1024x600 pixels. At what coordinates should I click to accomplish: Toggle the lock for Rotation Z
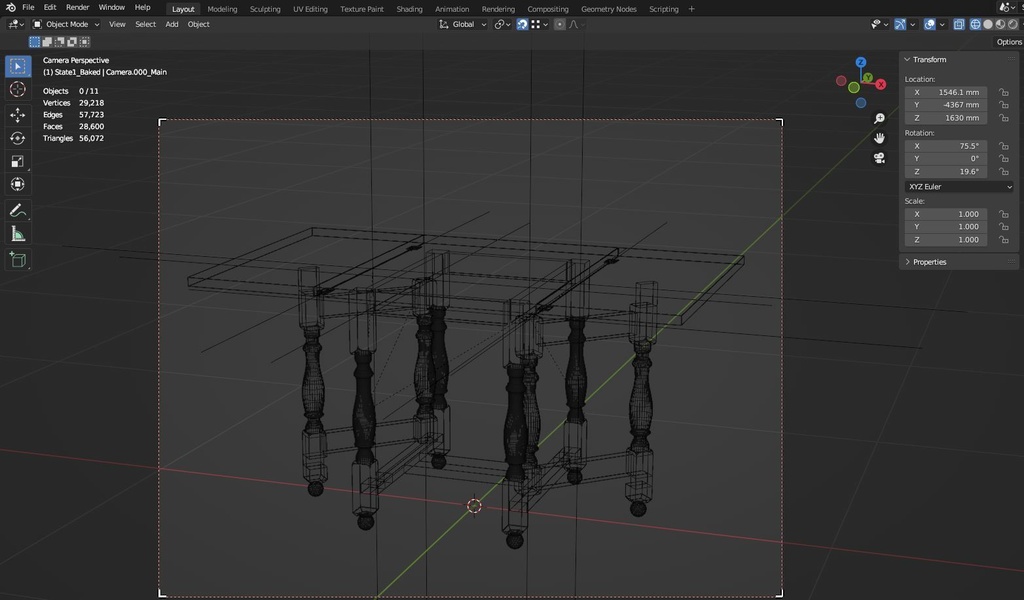1003,171
